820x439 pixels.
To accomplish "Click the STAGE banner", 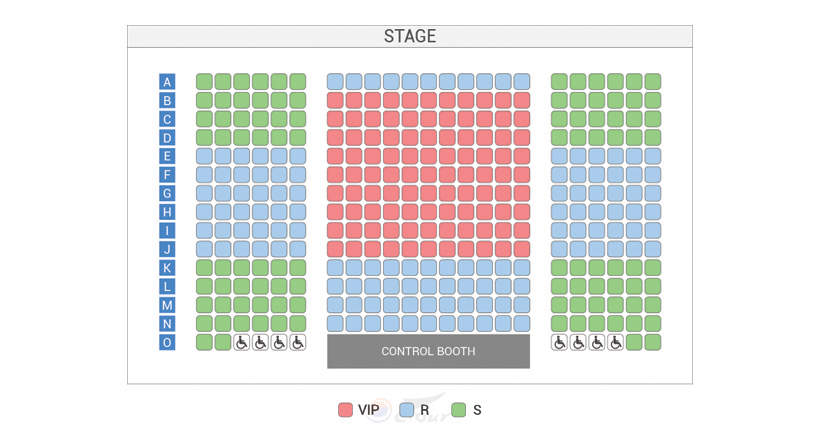I will [410, 36].
